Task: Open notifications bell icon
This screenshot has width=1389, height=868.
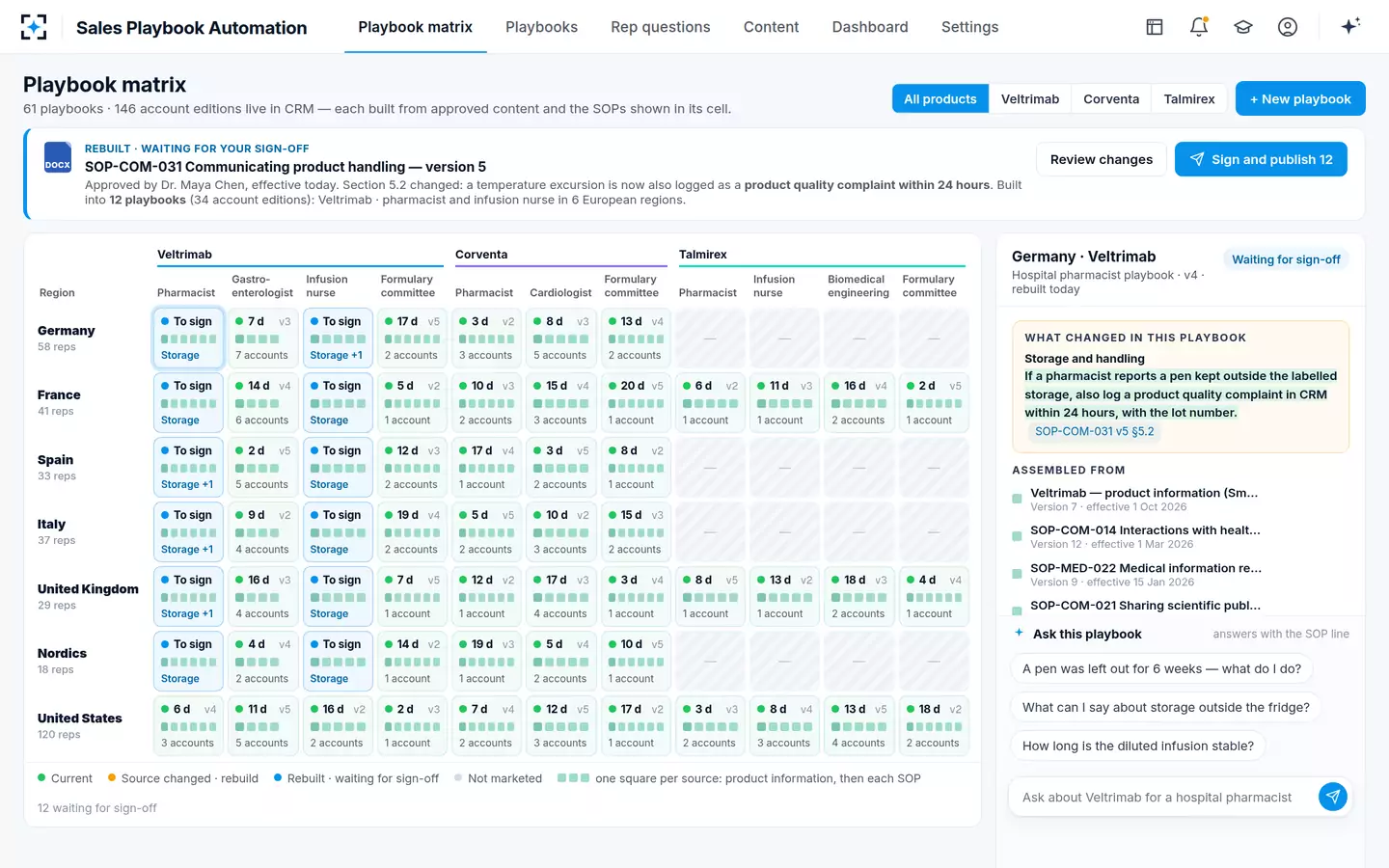Action: coord(1199,27)
